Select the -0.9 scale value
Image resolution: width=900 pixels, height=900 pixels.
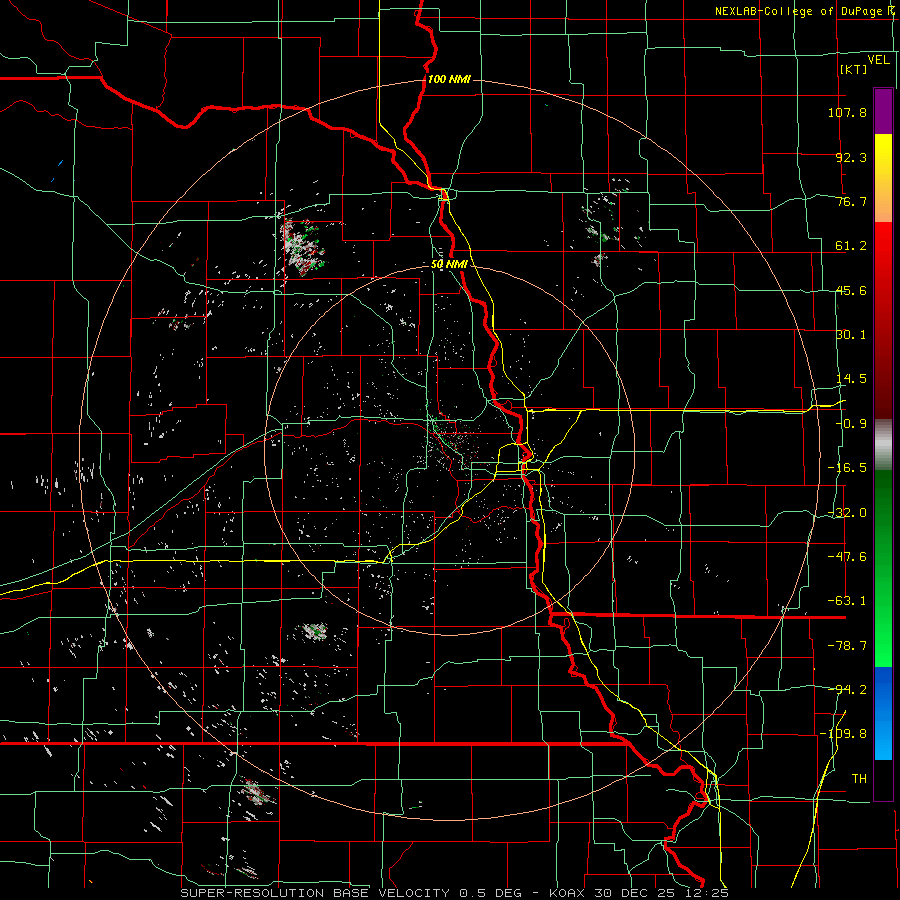coord(851,424)
